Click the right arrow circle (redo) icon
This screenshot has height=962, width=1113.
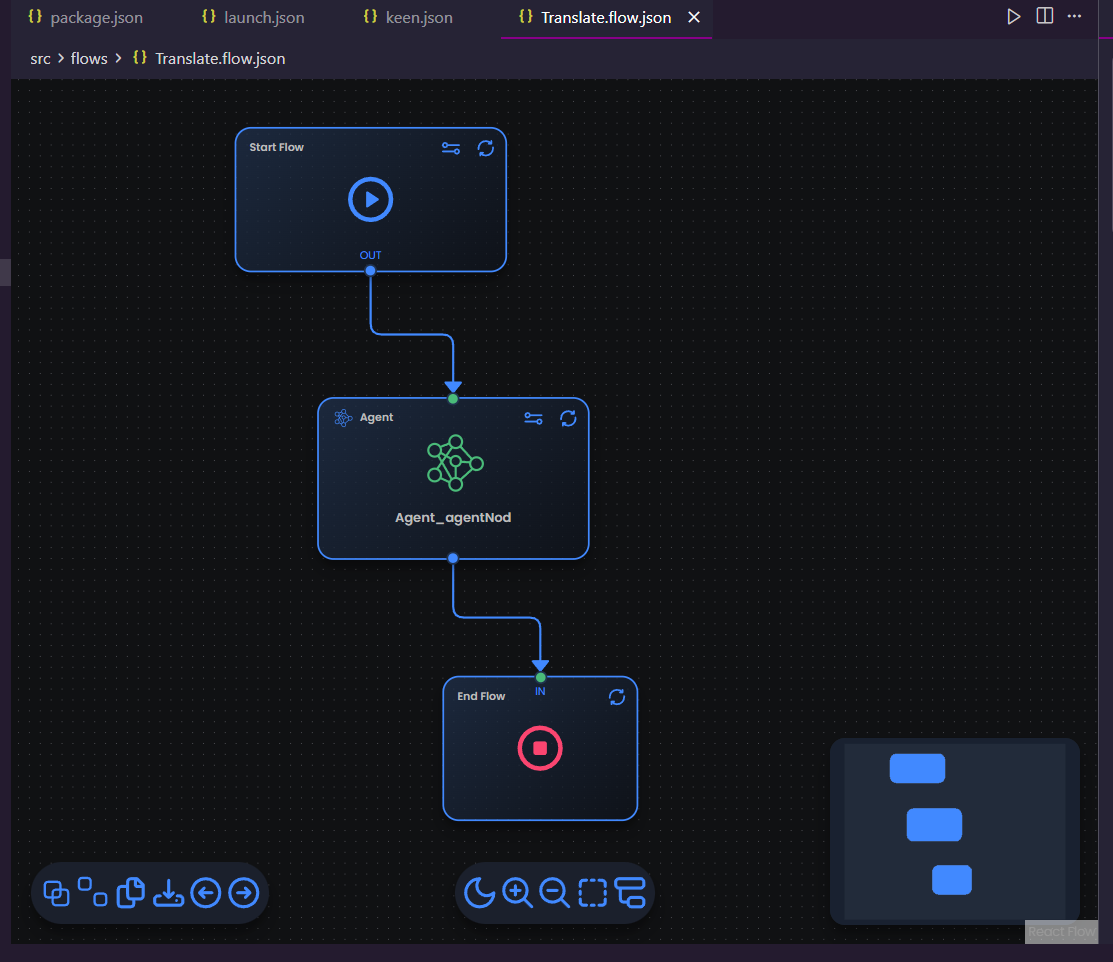point(243,893)
